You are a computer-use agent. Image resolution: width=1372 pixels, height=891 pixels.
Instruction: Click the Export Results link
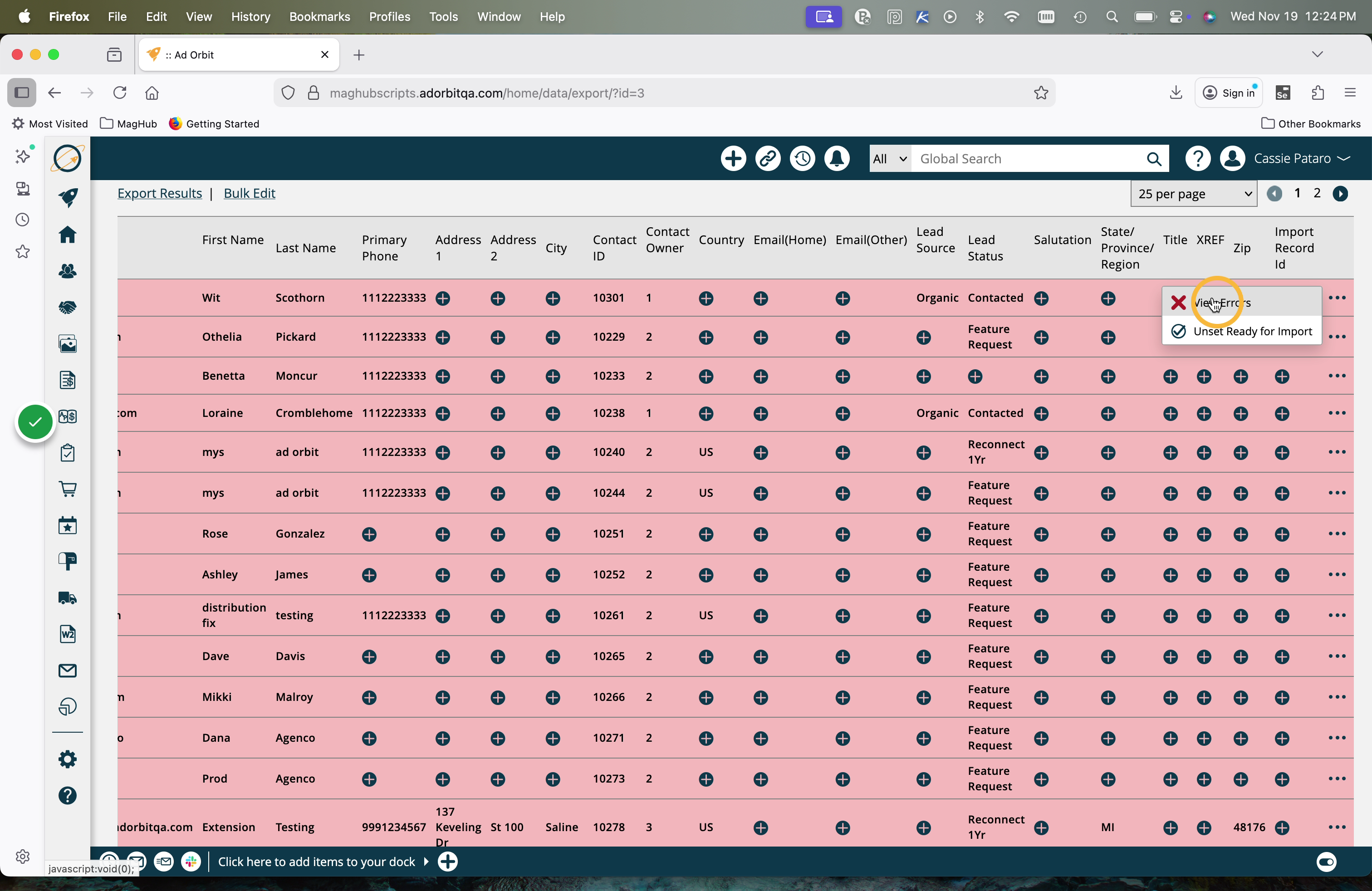tap(160, 193)
